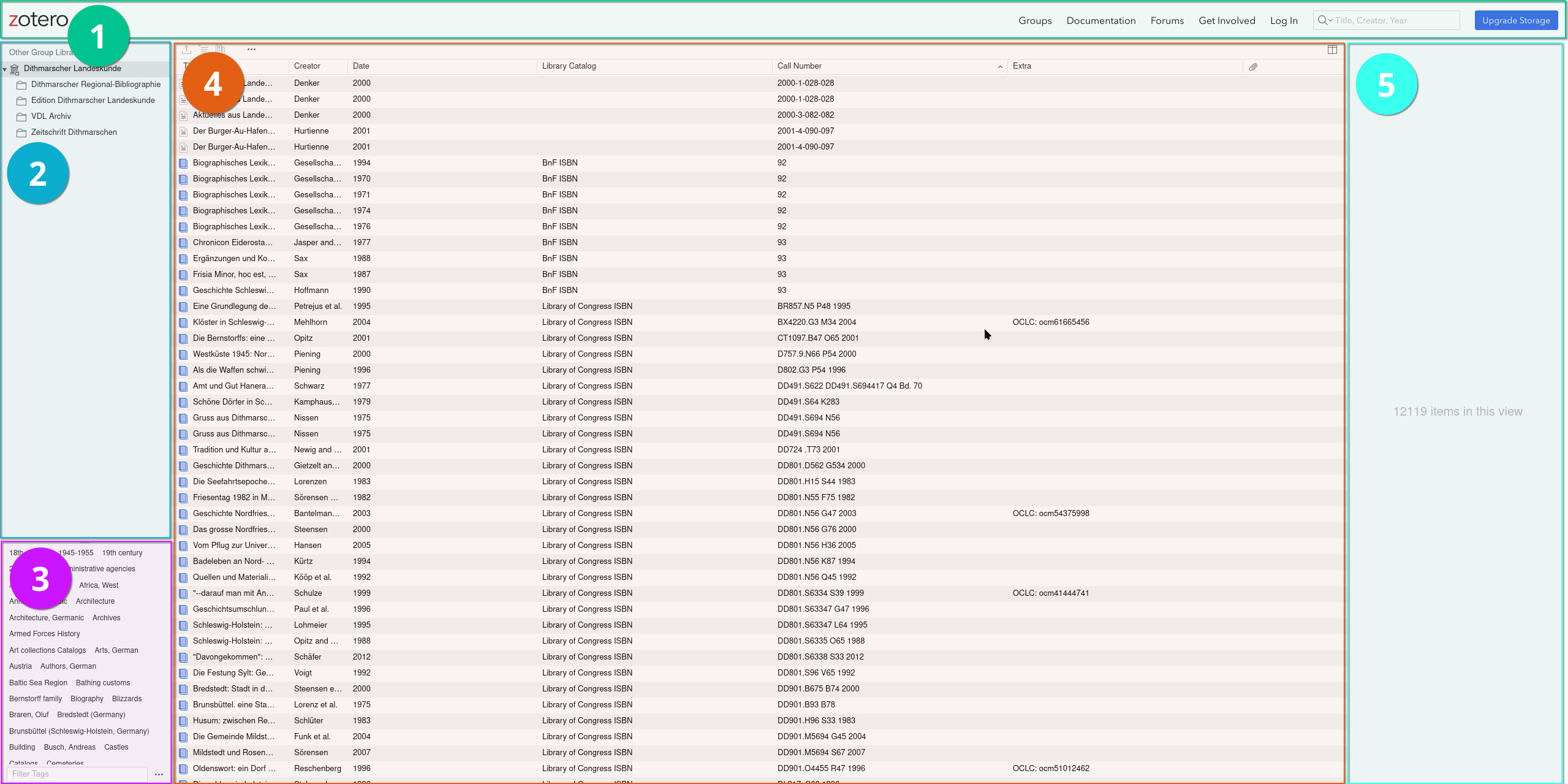Open the Groups menu item
1568x784 pixels.
[1035, 20]
